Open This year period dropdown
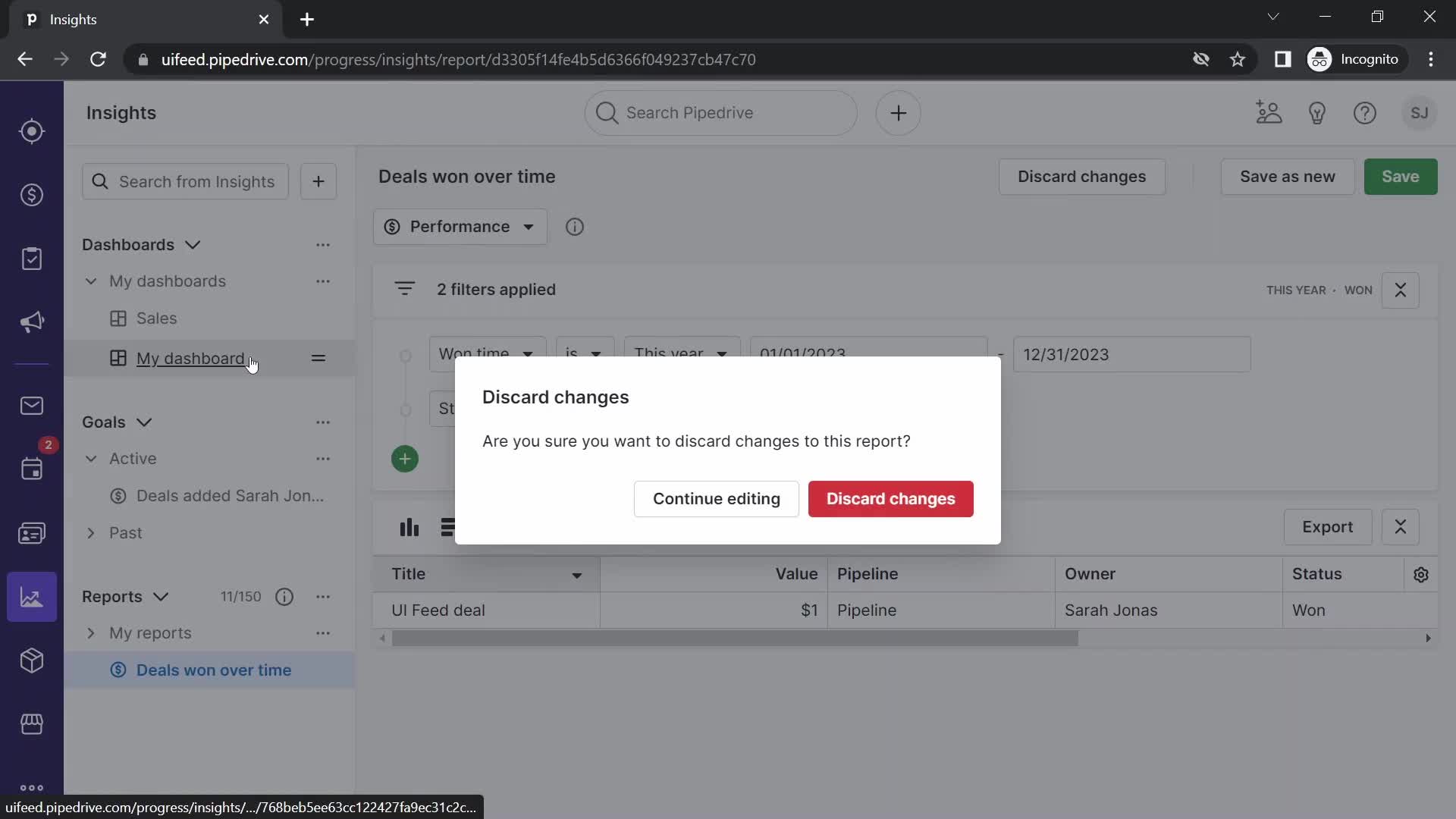Screen dimensions: 1456x819 tap(682, 354)
